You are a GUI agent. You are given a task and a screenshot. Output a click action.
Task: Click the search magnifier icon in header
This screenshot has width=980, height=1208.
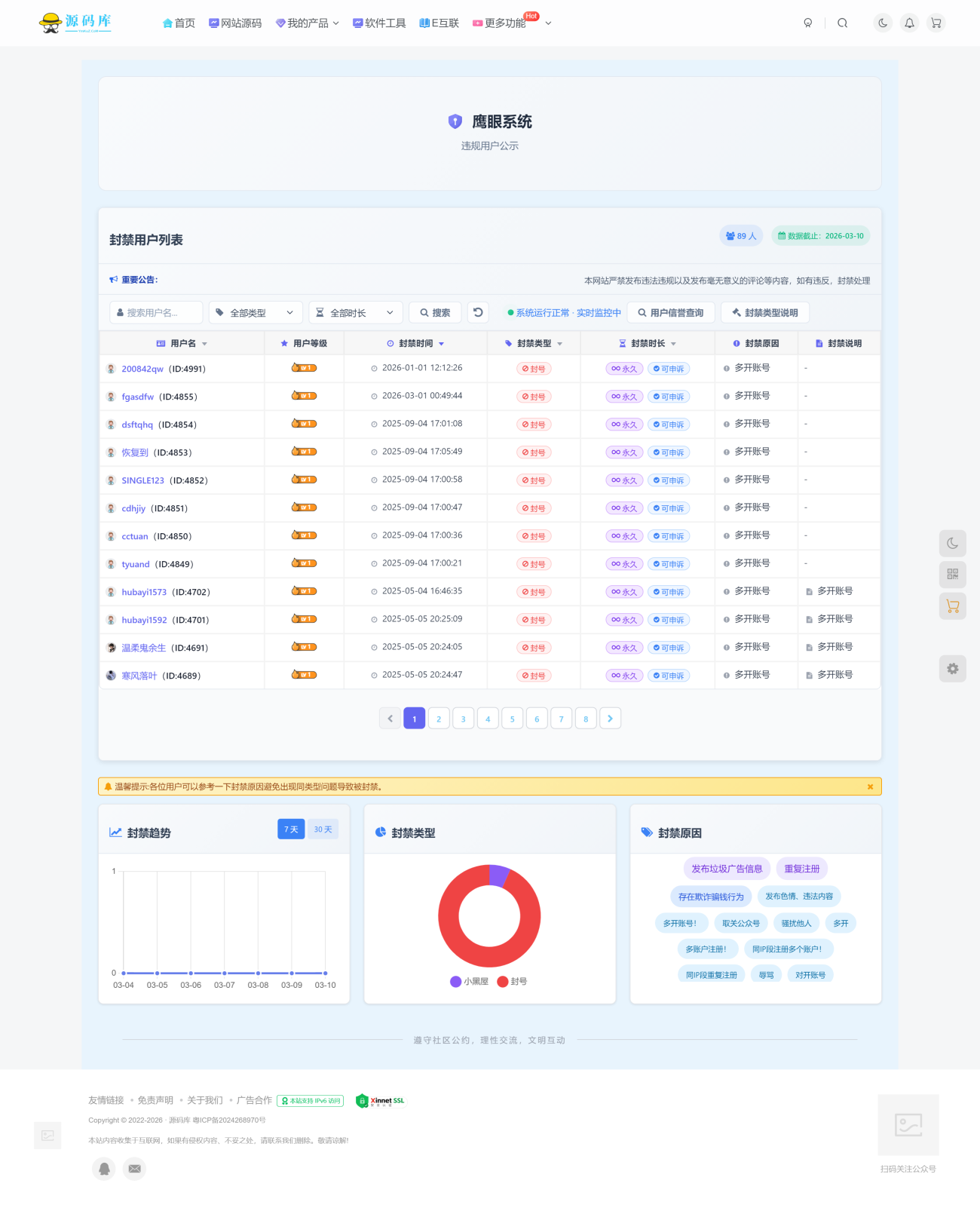[x=842, y=23]
